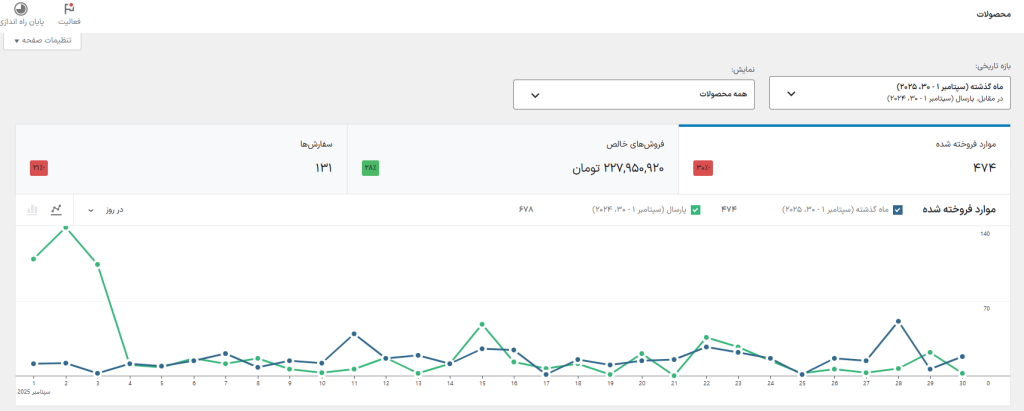The image size is (1024, 411).
Task: Click the blue data point on day 28
Action: [899, 321]
